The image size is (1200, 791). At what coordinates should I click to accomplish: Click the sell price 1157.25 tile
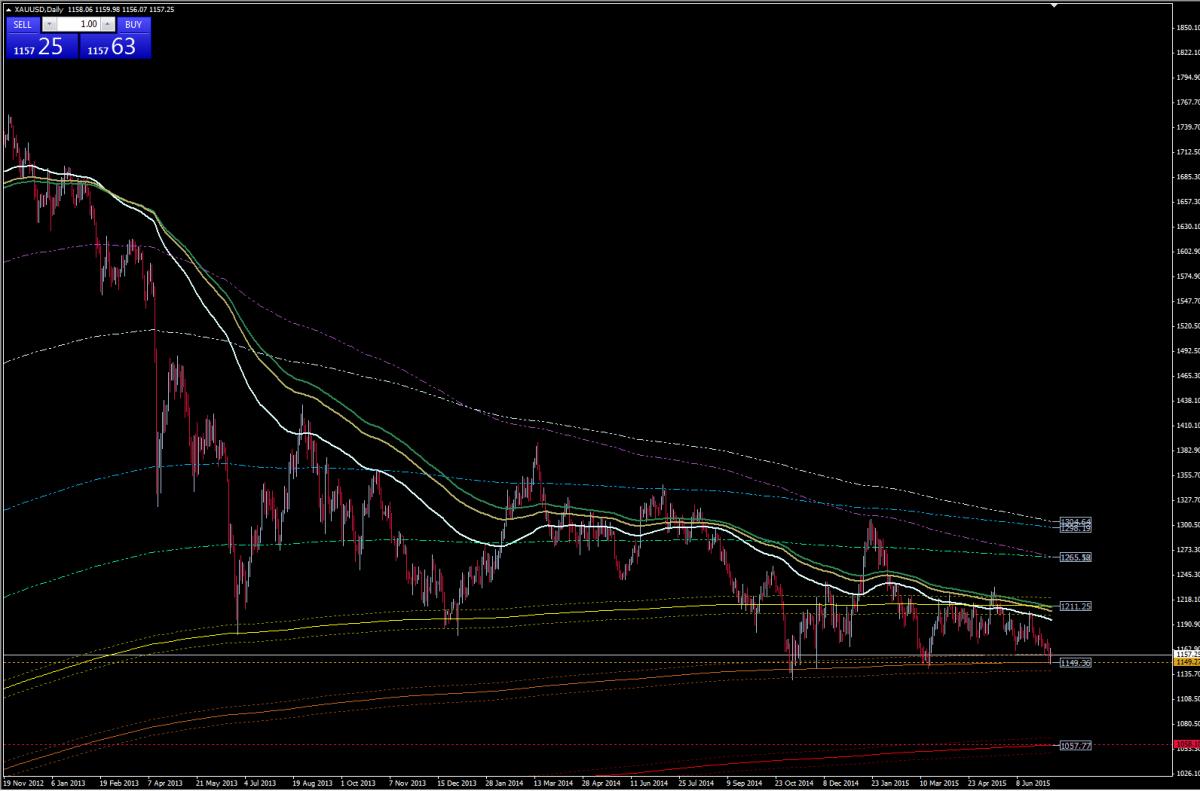pyautogui.click(x=41, y=46)
